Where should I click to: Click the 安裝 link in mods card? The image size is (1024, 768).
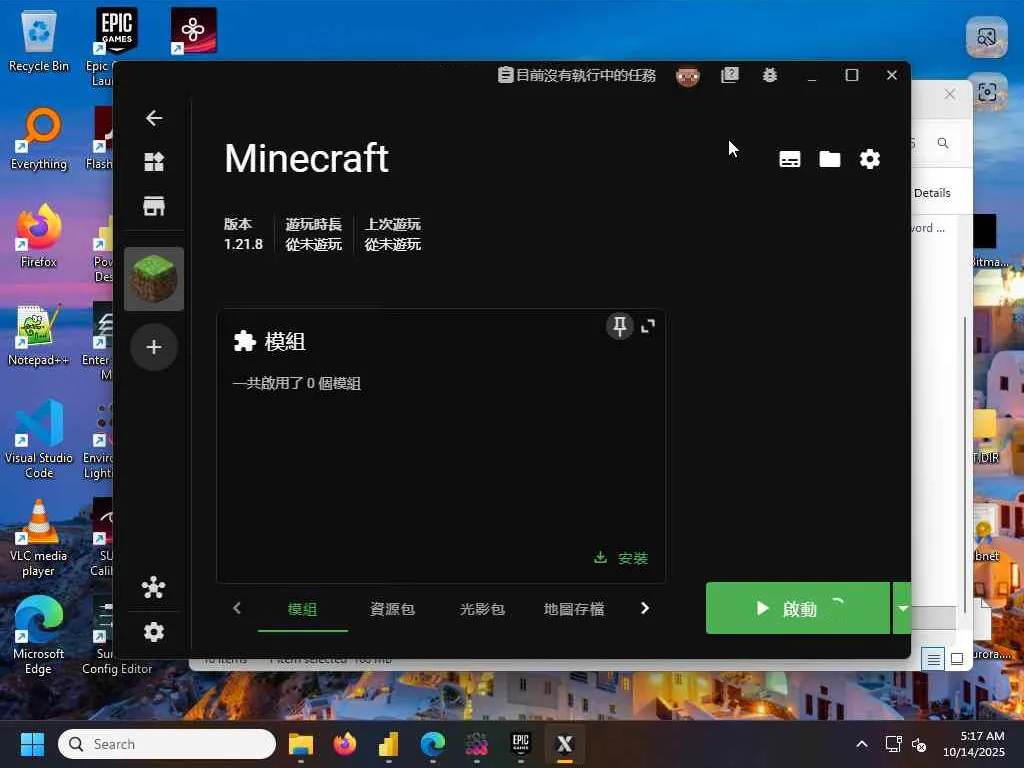pos(621,558)
